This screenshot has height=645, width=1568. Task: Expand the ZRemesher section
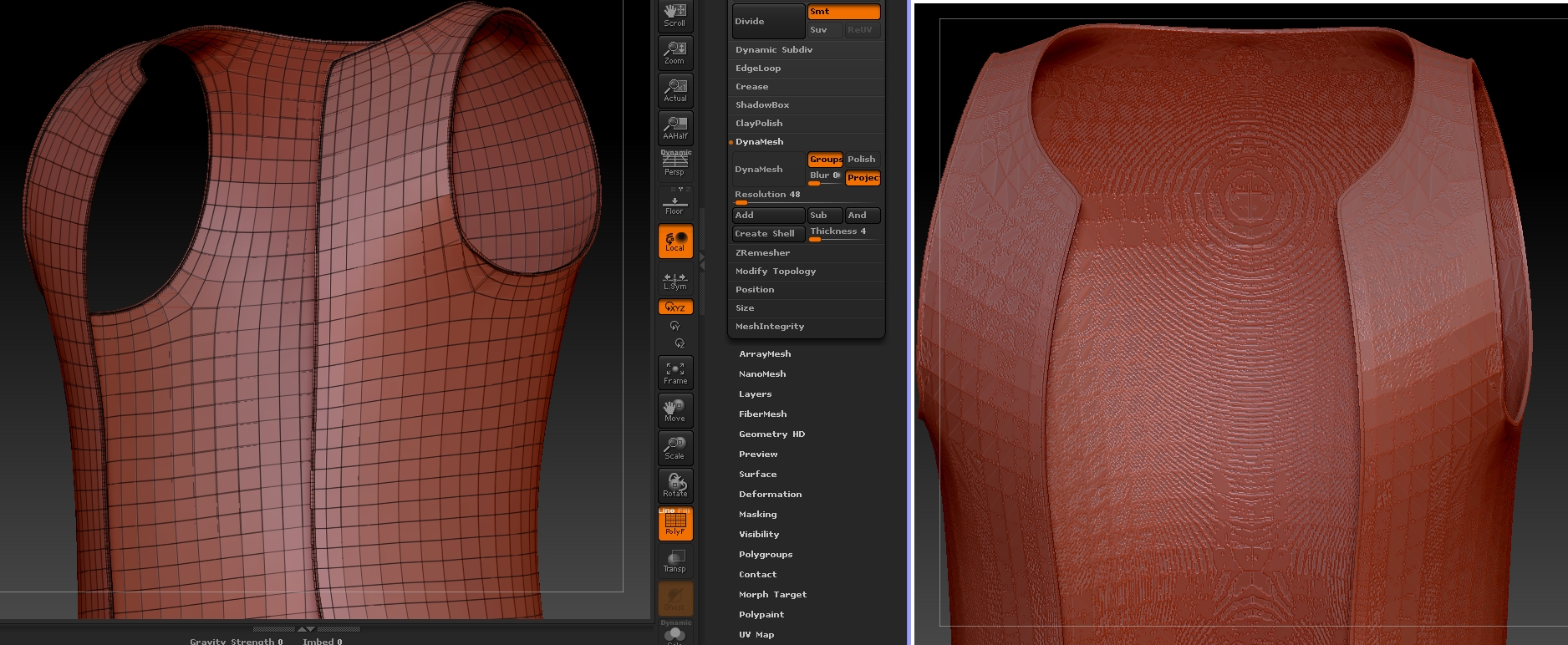click(x=762, y=253)
